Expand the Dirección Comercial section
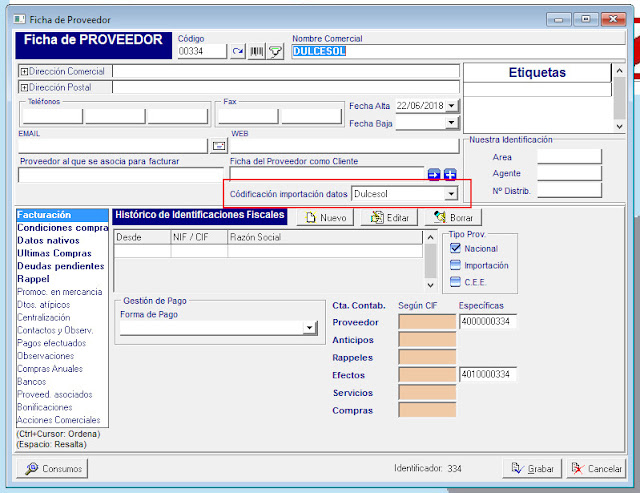The width and height of the screenshot is (640, 493). coord(24,72)
